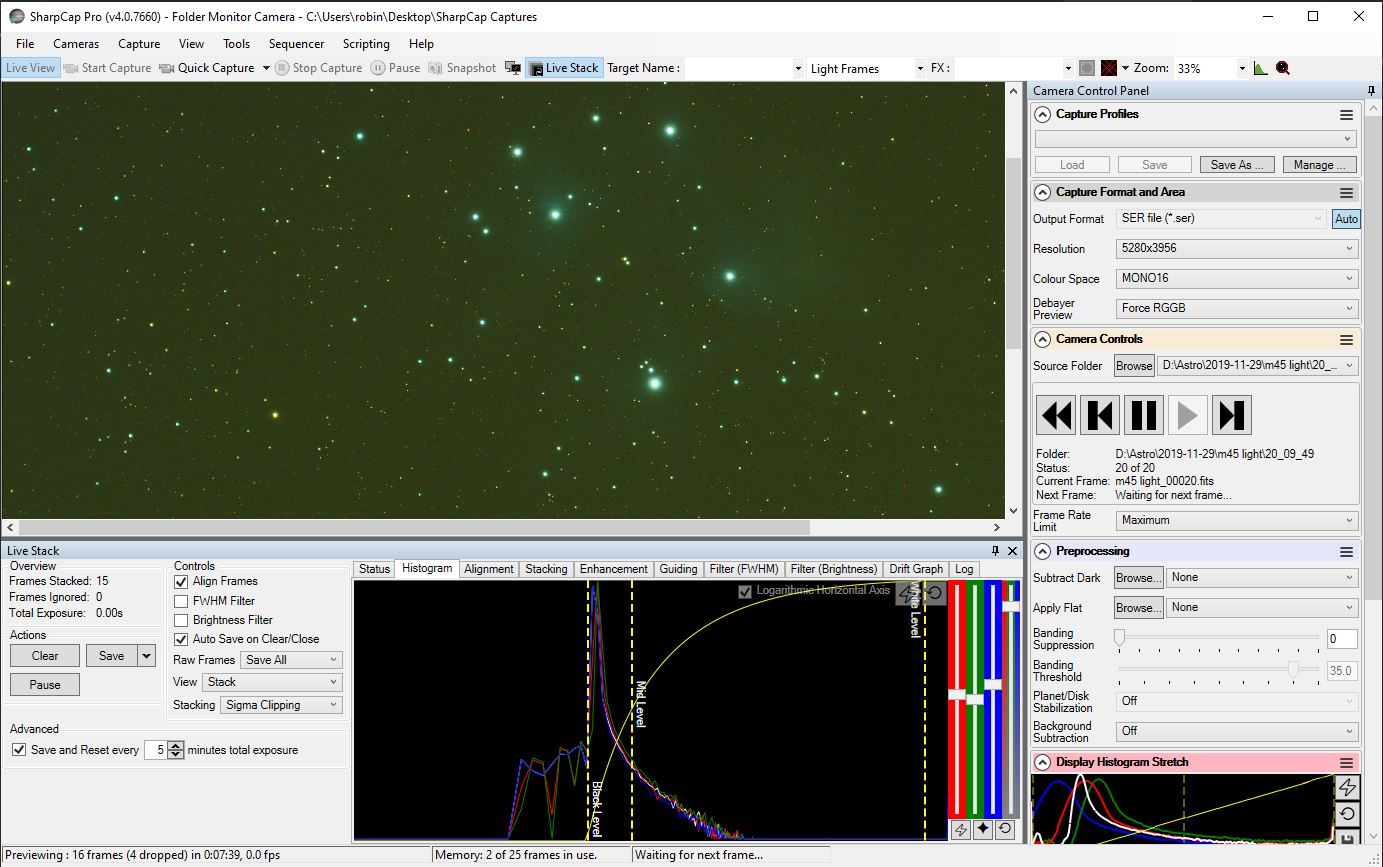Open the Debayer Preview dropdown
This screenshot has height=867, width=1383.
1236,308
